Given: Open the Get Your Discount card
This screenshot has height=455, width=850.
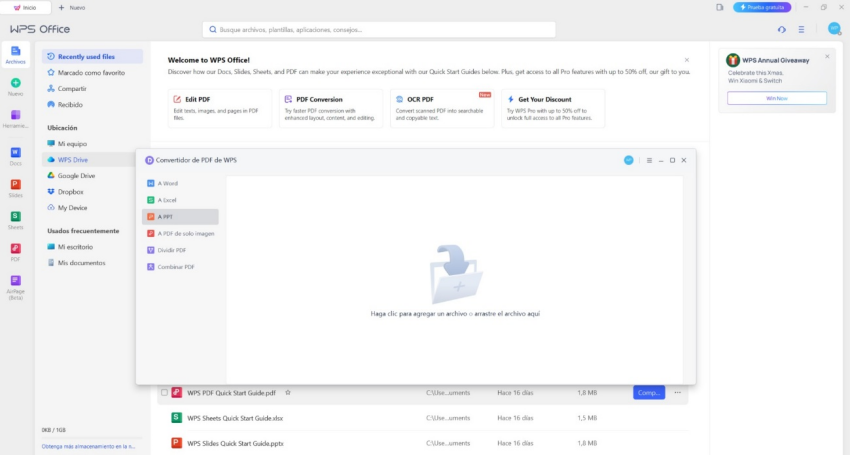Looking at the screenshot, I should pos(553,108).
